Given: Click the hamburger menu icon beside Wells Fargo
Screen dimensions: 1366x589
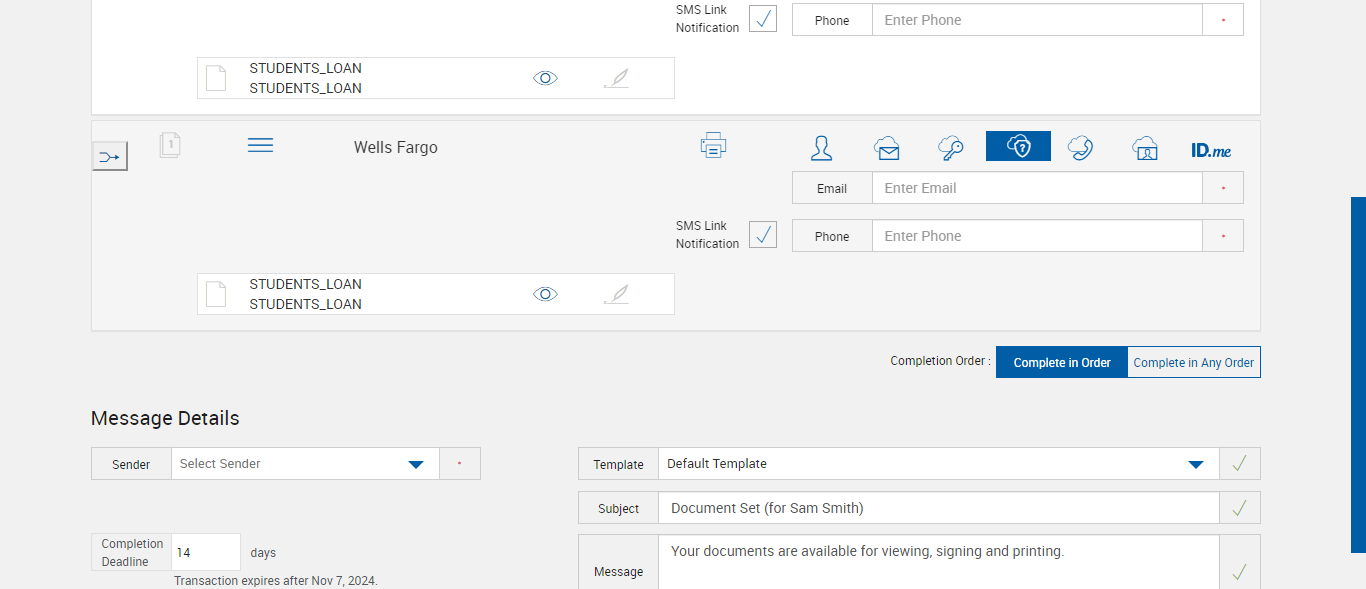Looking at the screenshot, I should click(260, 146).
